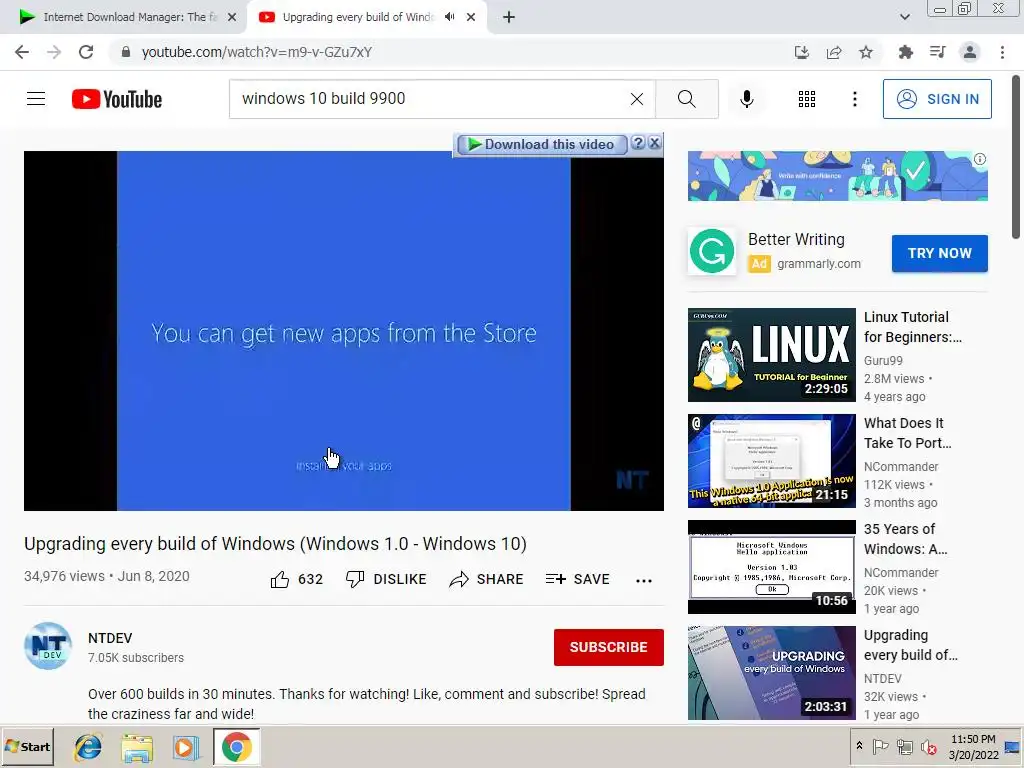Click the SIGN IN button

pyautogui.click(x=937, y=99)
